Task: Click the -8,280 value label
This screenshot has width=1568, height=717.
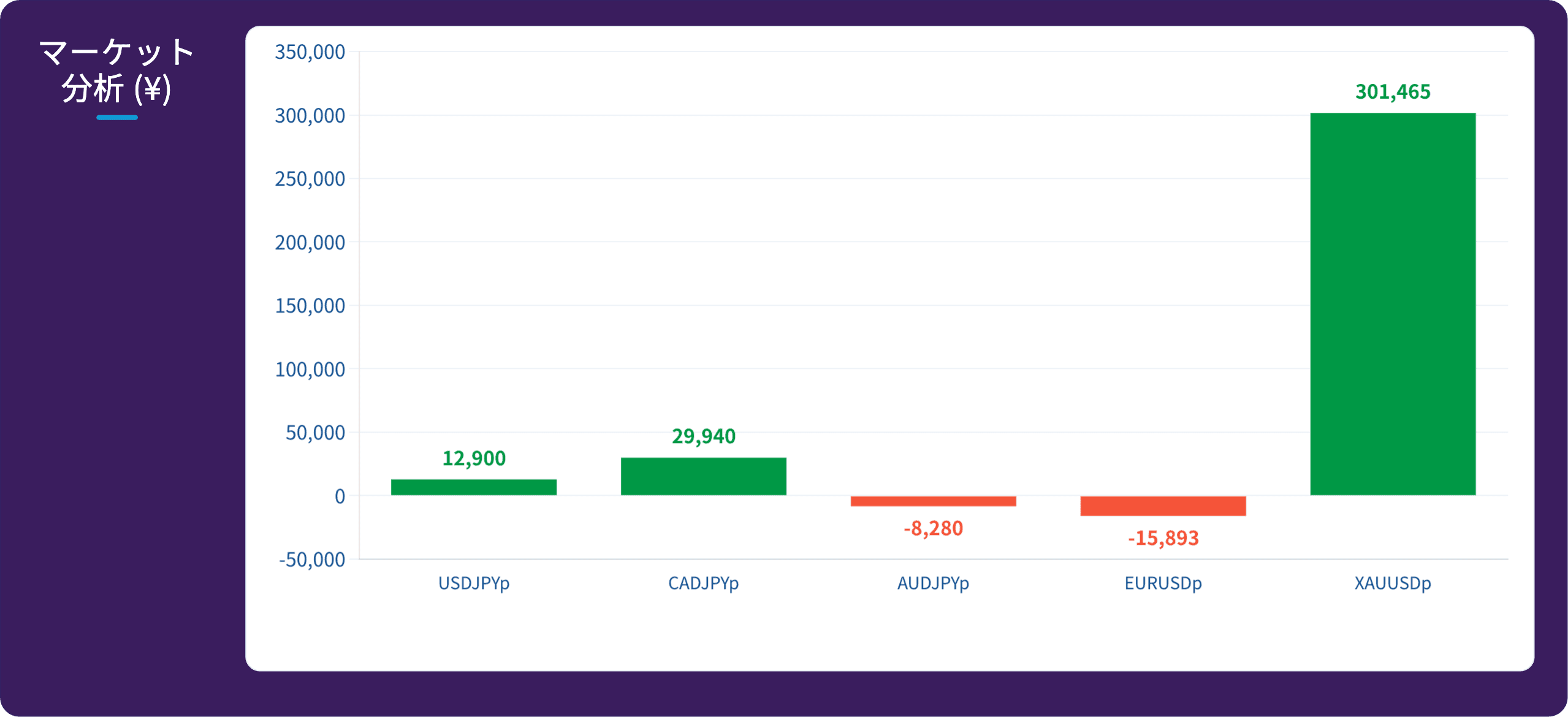Action: click(x=933, y=528)
